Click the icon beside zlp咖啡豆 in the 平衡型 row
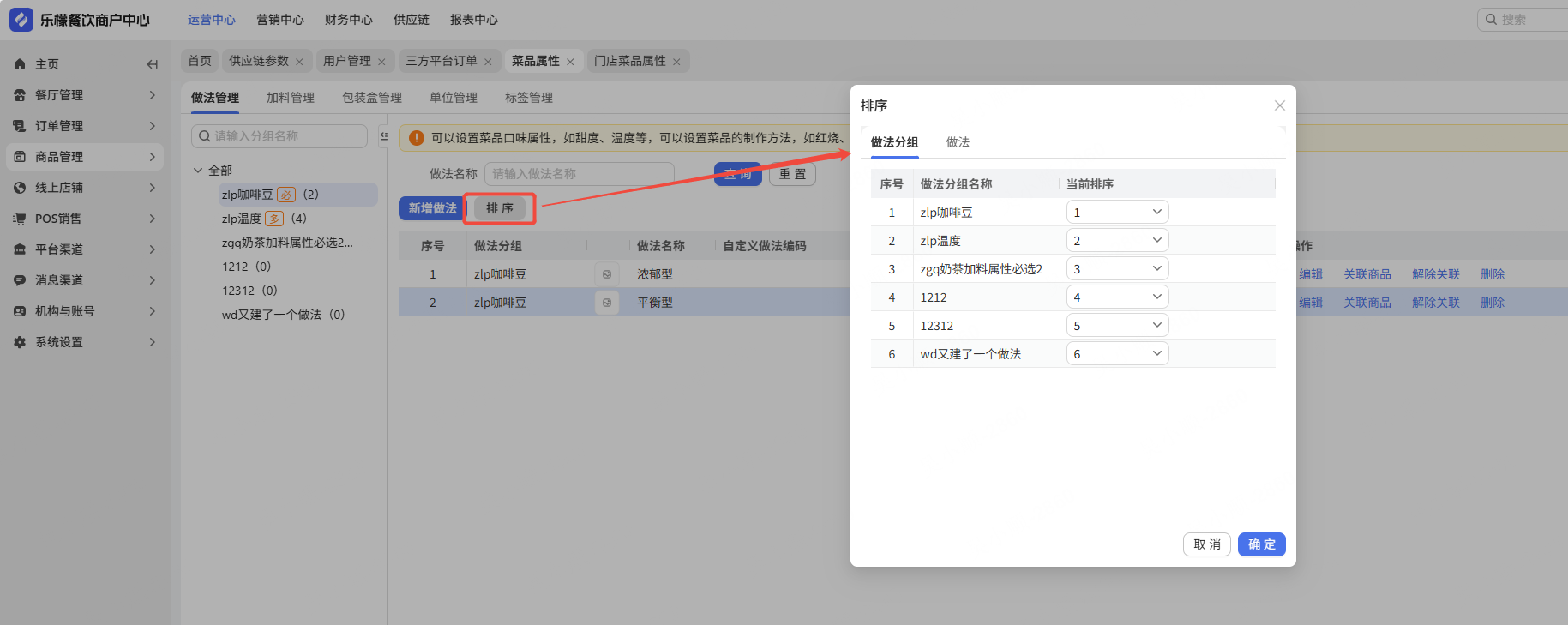Screen dimensions: 1568x625 [x=607, y=303]
